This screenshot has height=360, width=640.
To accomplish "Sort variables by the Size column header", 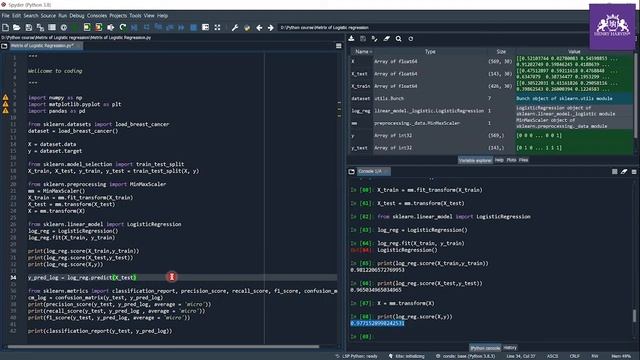I will click(501, 52).
